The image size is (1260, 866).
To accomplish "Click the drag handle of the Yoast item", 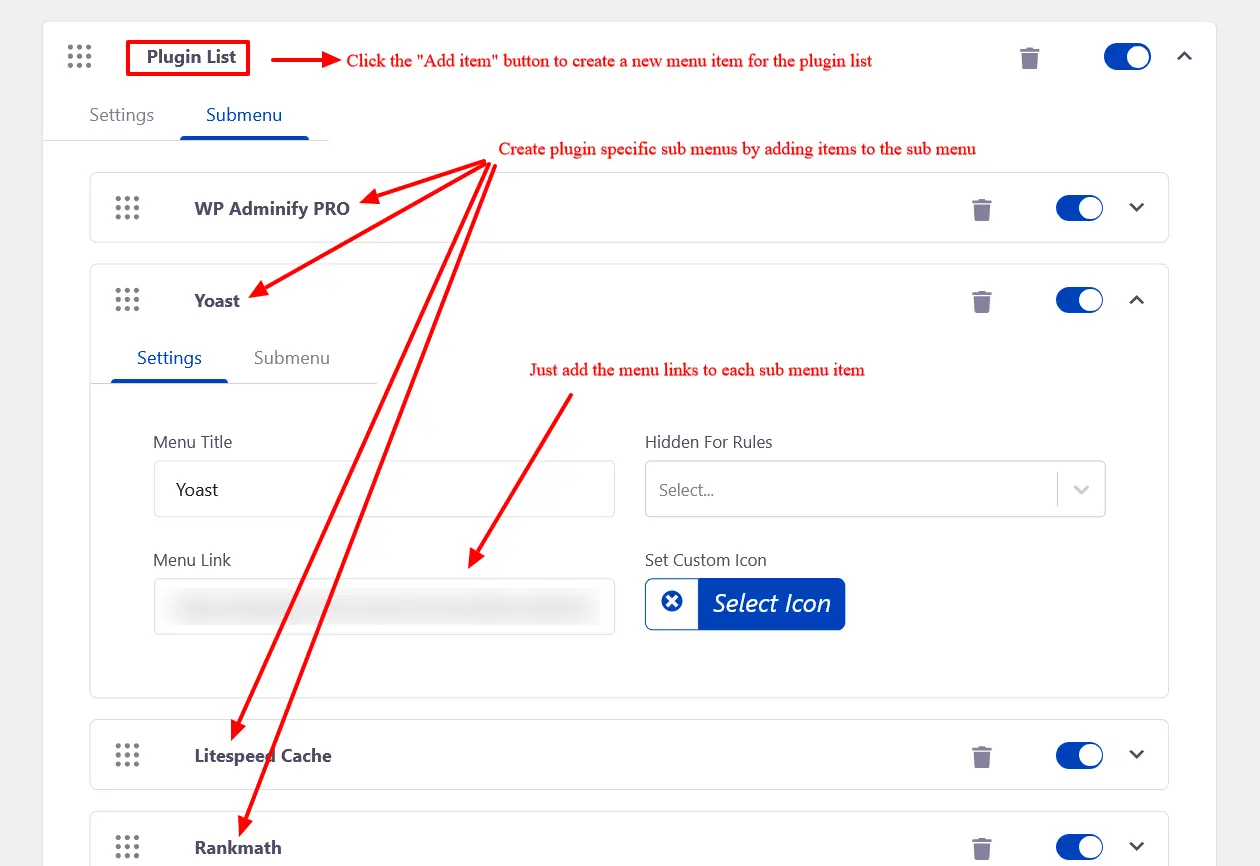I will click(127, 299).
